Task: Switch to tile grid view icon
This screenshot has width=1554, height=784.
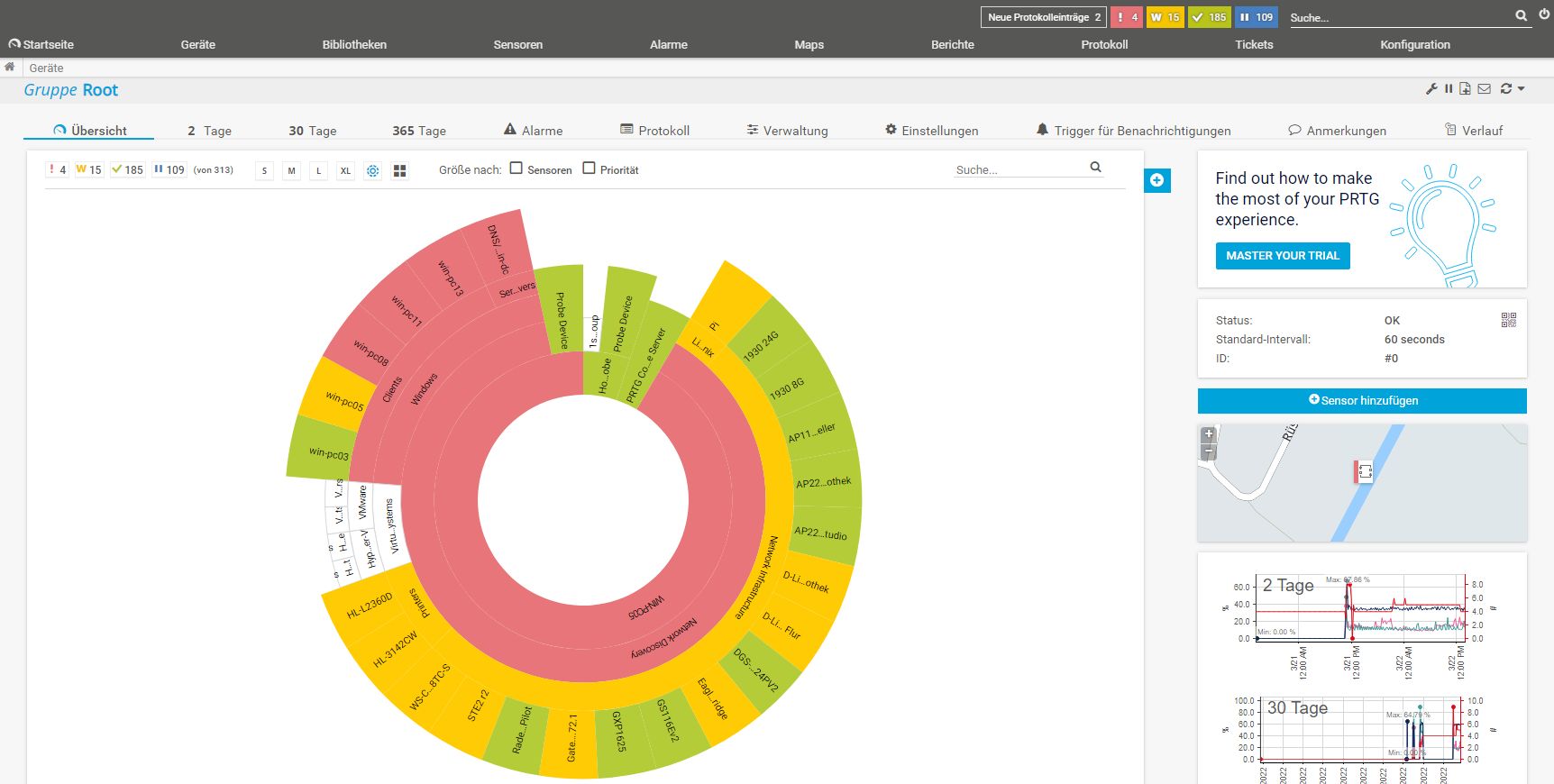Action: 400,170
